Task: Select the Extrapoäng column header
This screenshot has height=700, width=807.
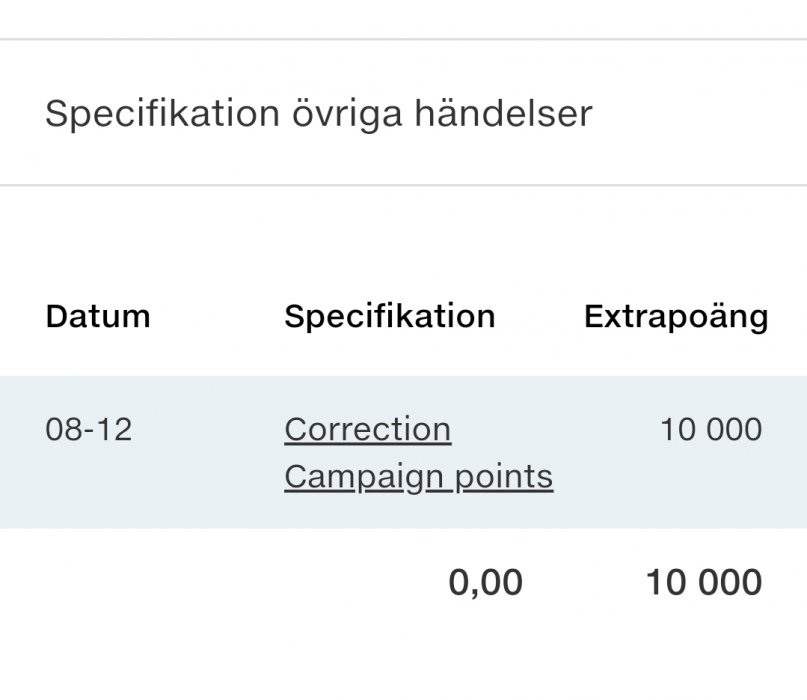Action: point(676,317)
